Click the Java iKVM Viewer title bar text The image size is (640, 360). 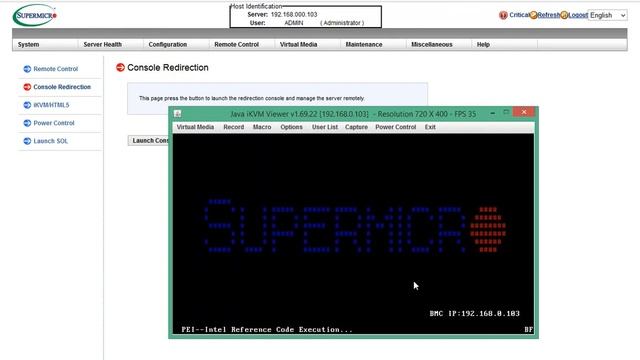point(353,114)
